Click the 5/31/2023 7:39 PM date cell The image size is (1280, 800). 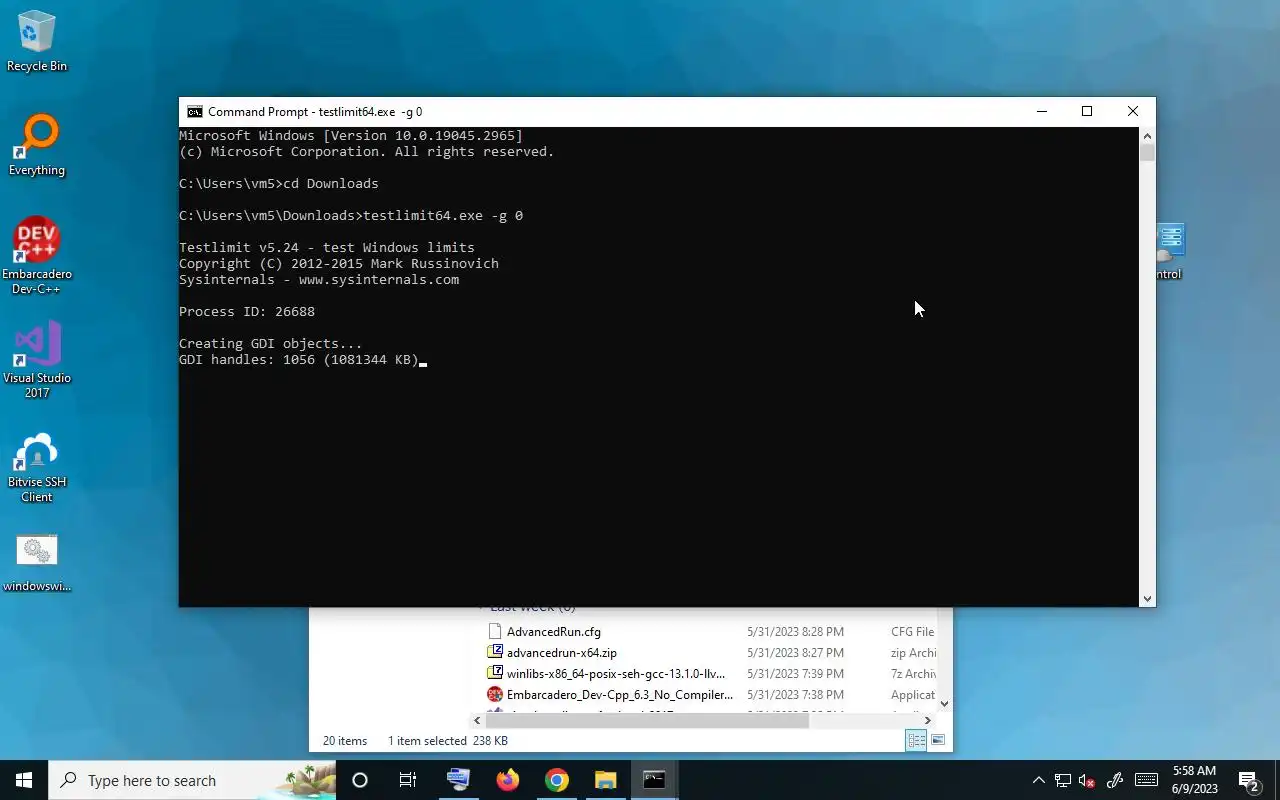(x=795, y=674)
